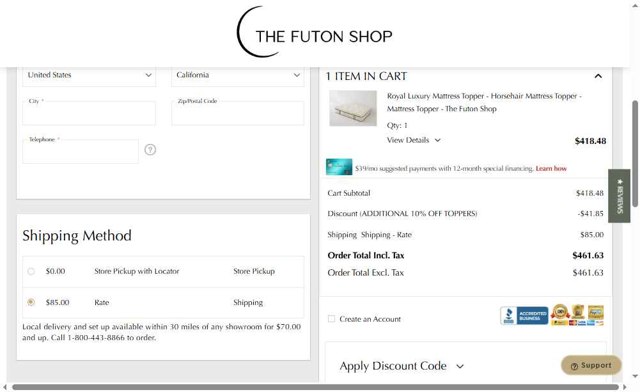
Task: Click the scroll left arrow on horizontal scrollbar
Action: 5,387
